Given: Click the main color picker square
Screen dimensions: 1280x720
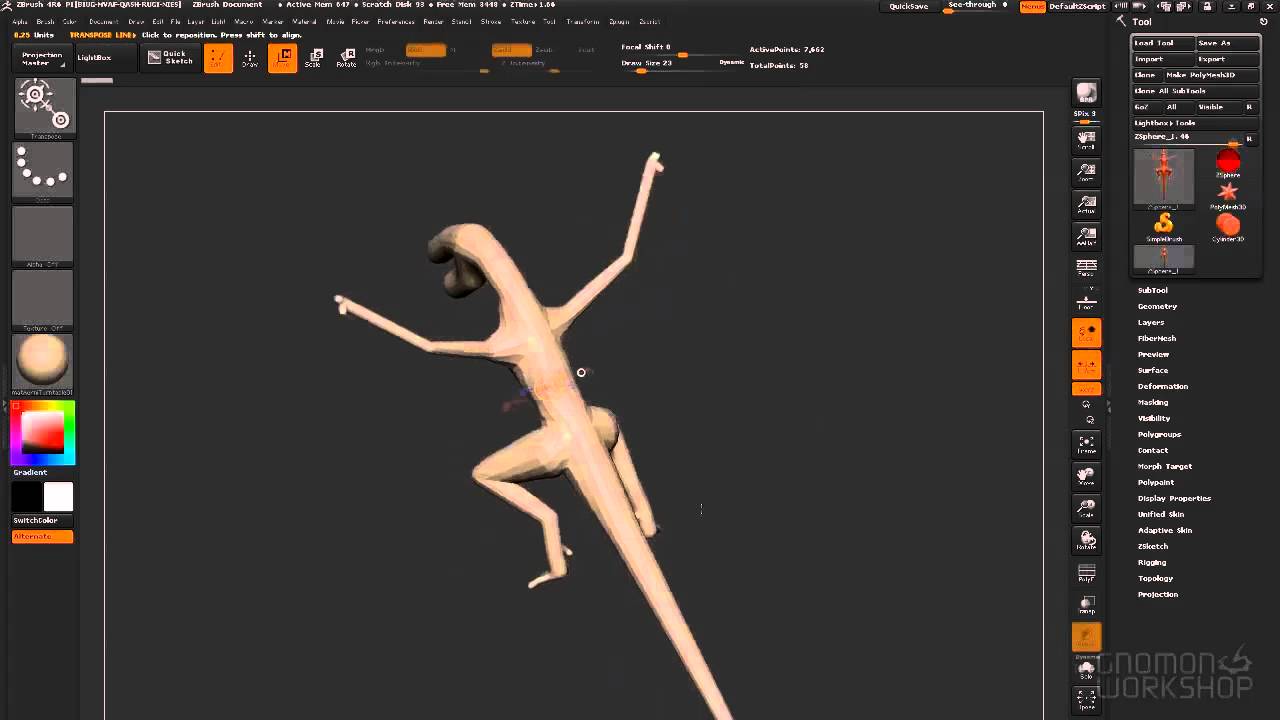Looking at the screenshot, I should click(x=43, y=433).
